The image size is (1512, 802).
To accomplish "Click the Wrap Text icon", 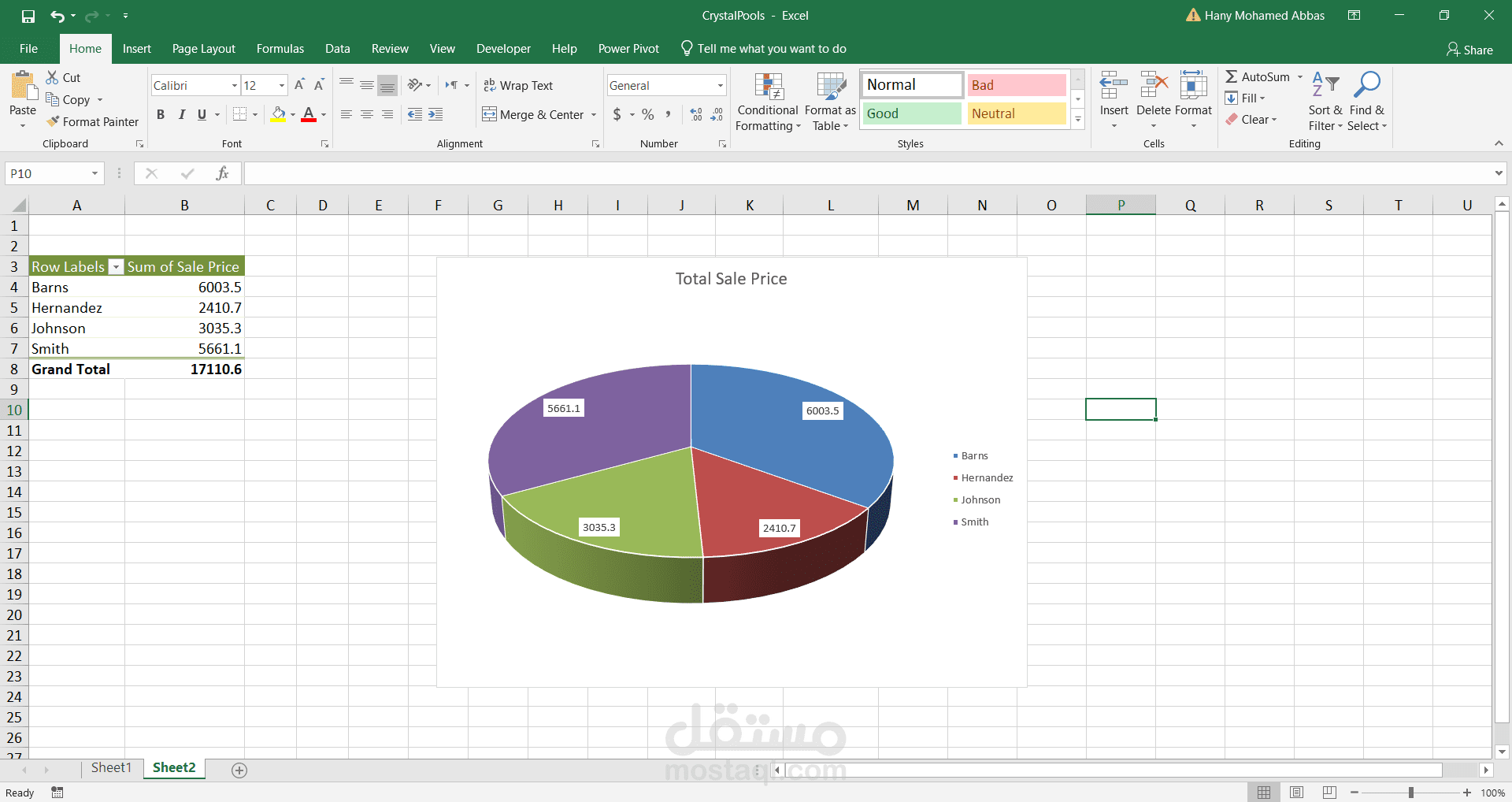I will point(488,85).
